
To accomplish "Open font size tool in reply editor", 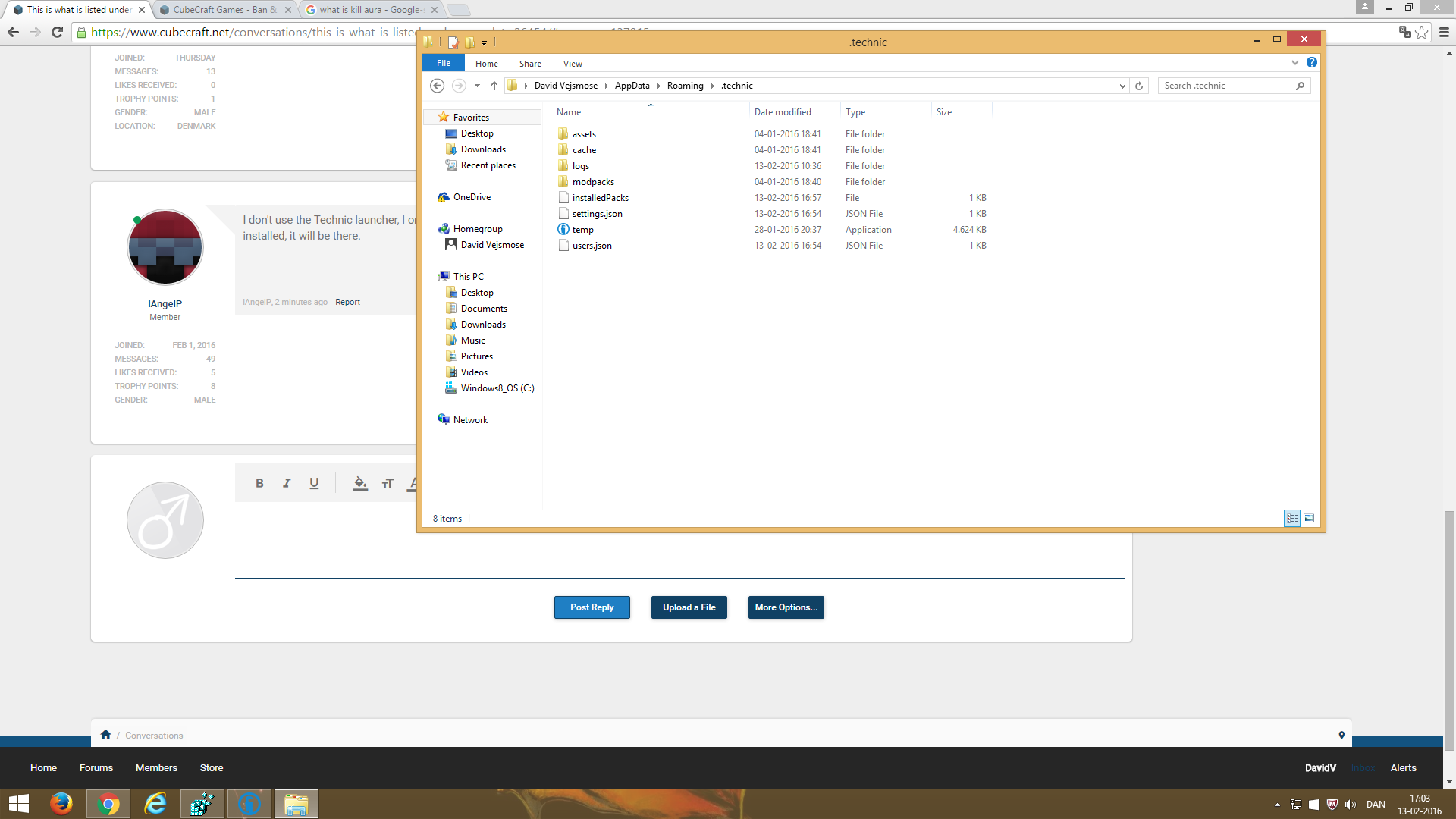I will point(388,483).
